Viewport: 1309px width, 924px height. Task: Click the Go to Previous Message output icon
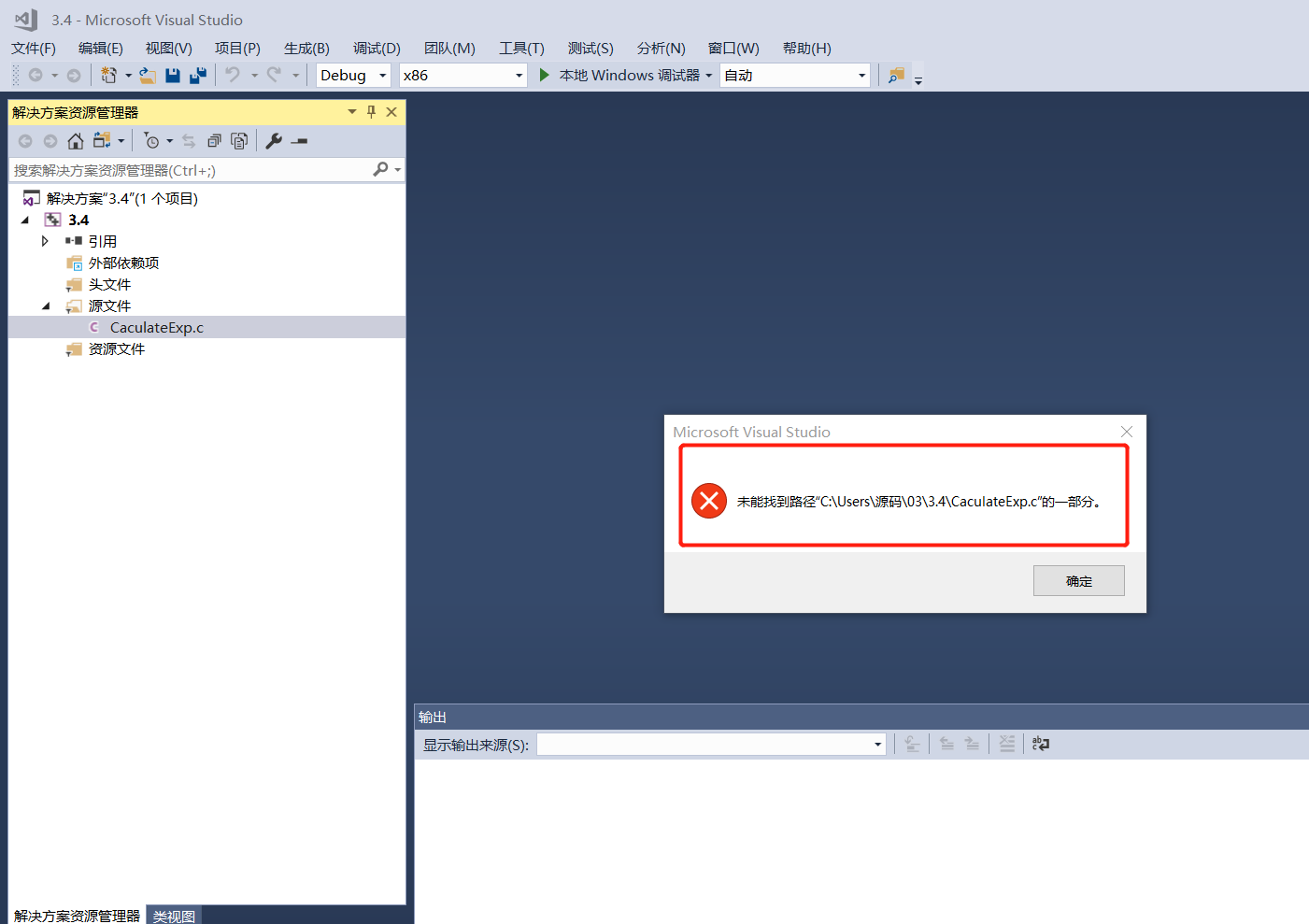point(946,744)
